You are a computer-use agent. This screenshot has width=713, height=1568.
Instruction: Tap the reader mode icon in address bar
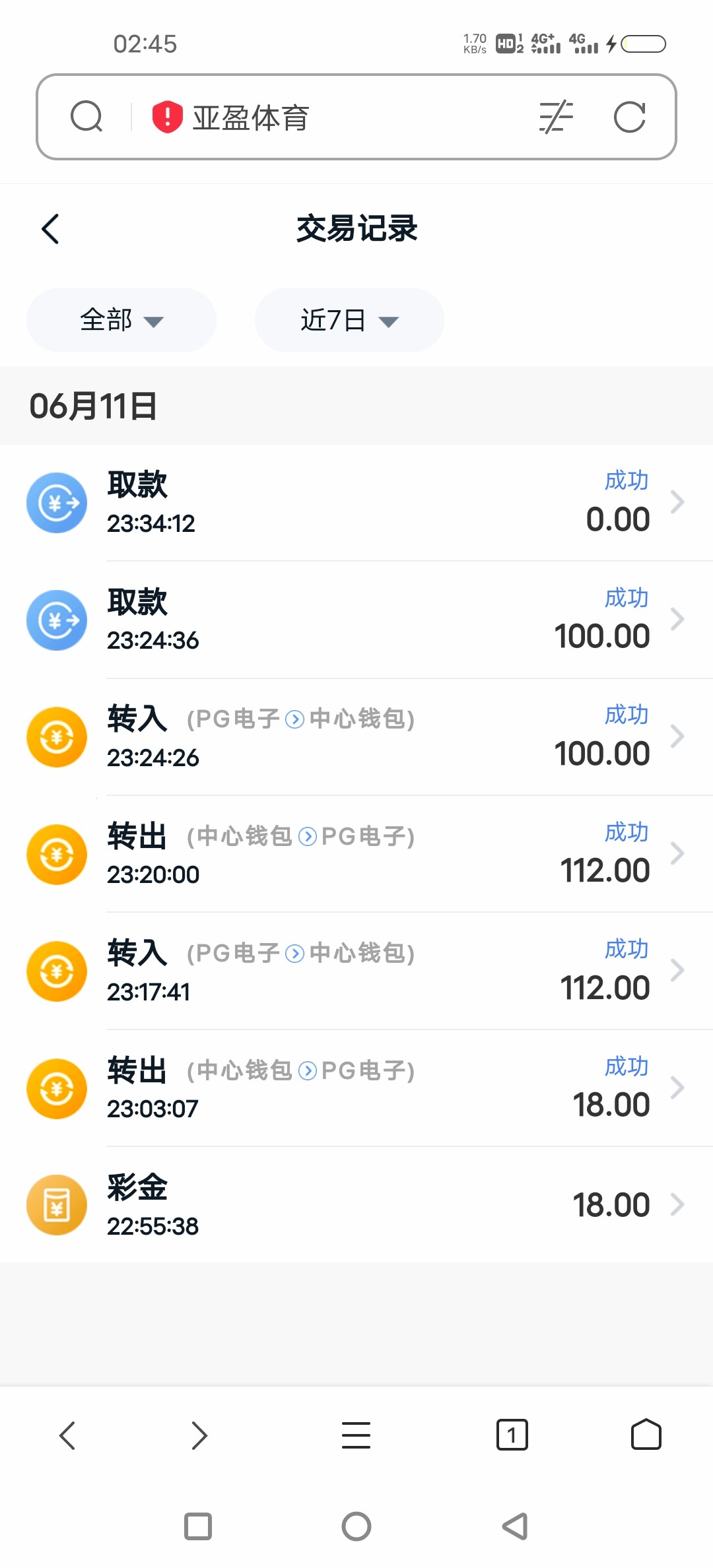coord(556,117)
